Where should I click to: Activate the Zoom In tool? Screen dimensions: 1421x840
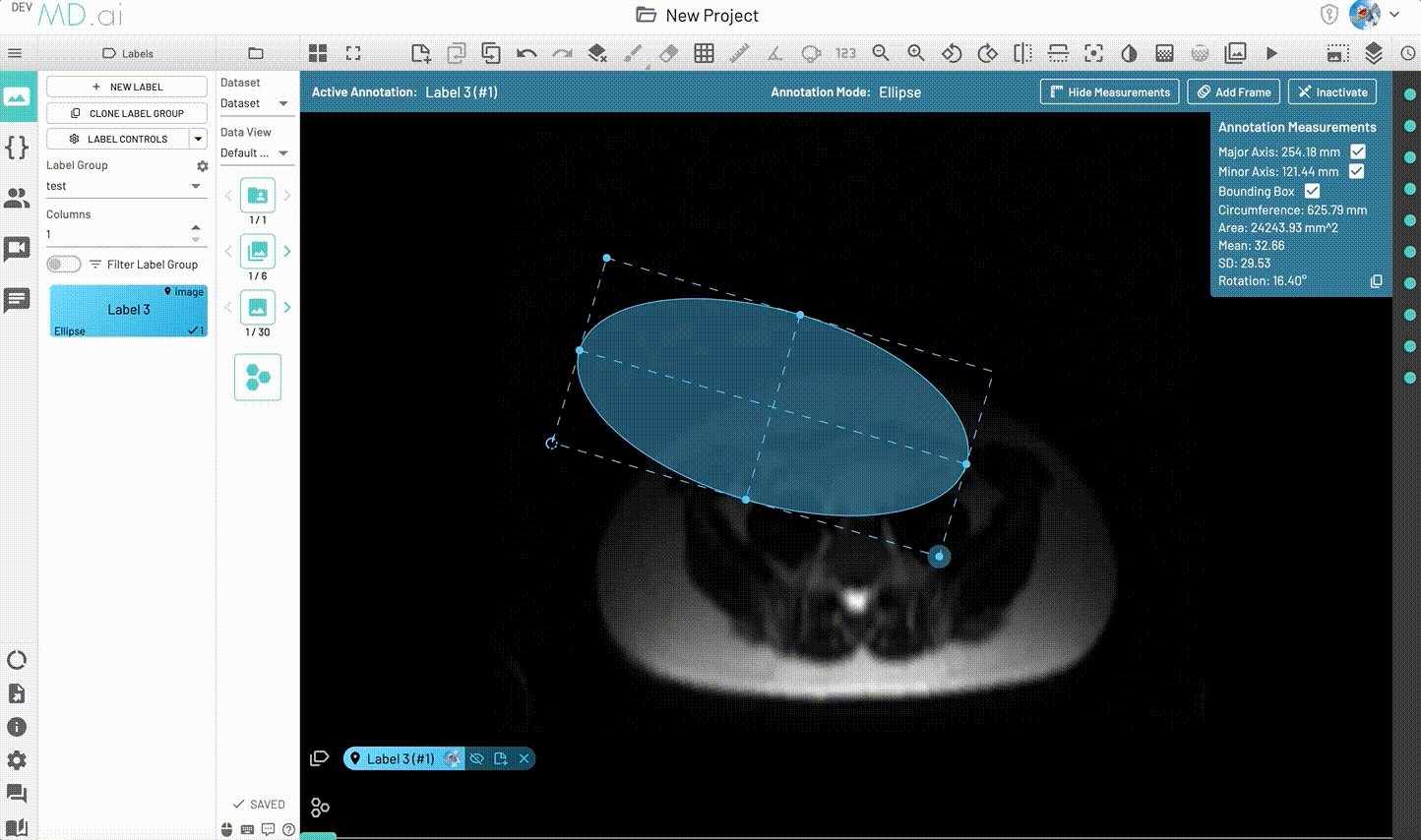pyautogui.click(x=915, y=53)
